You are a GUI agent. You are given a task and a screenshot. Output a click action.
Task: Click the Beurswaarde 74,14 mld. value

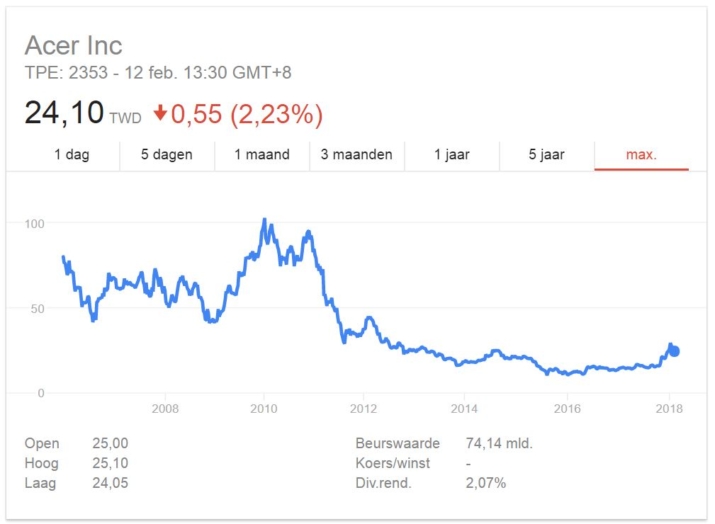[499, 443]
